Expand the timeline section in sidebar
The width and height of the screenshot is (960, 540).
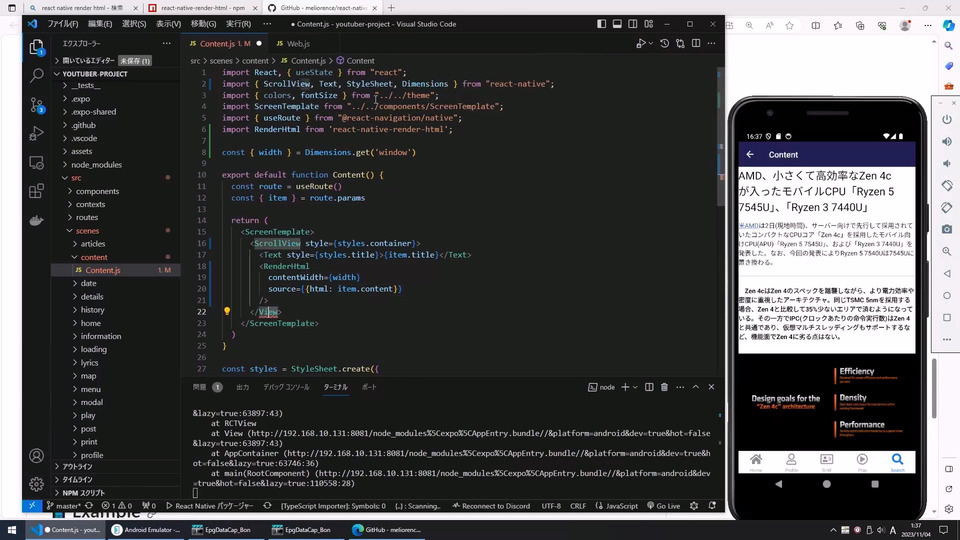coord(77,479)
